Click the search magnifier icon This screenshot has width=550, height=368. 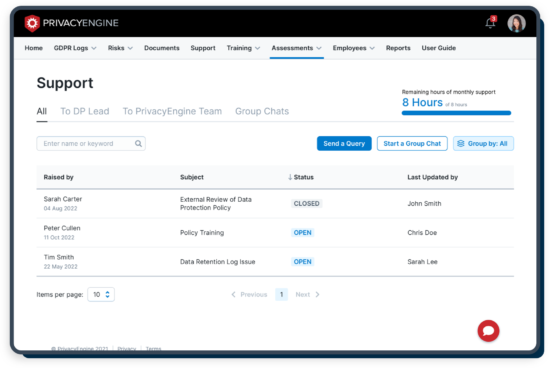pos(139,143)
